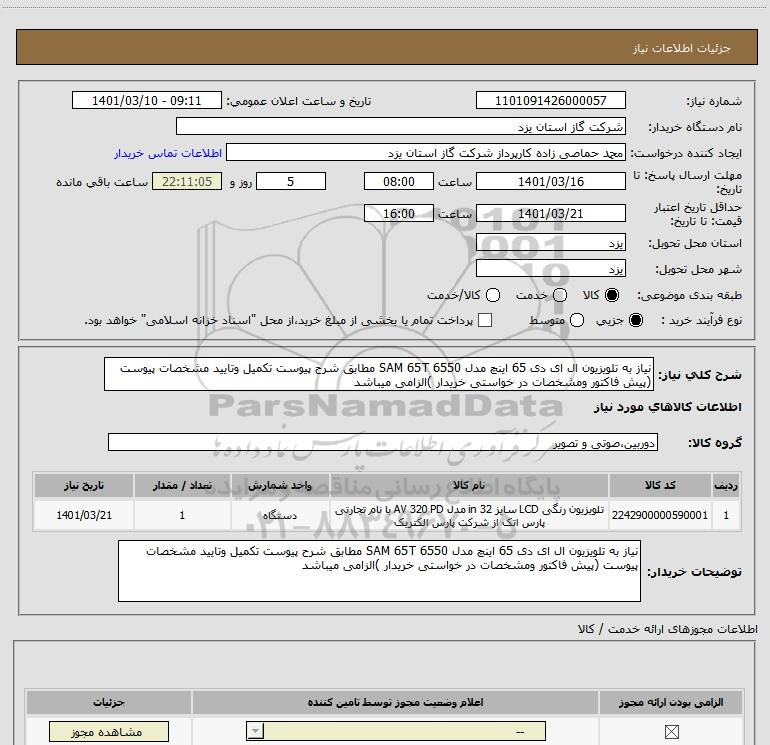770x745 pixels.
Task: Click the buyer name field شرکت گاز استان یزد
Action: 401,127
